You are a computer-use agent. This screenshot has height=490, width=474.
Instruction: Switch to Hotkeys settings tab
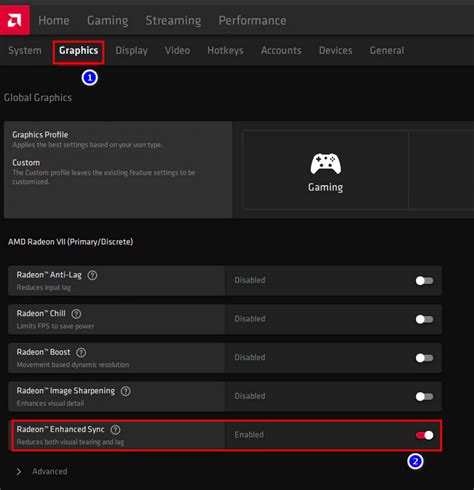point(225,51)
